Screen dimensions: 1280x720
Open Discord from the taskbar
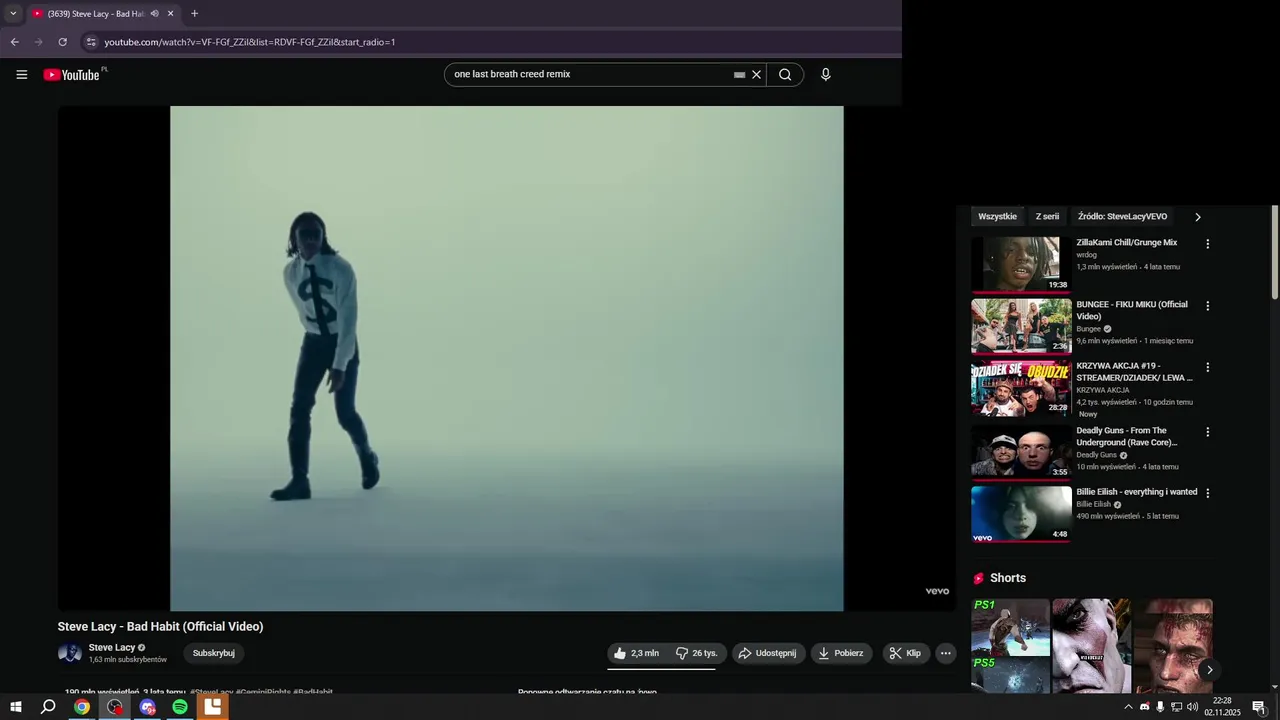tap(148, 707)
